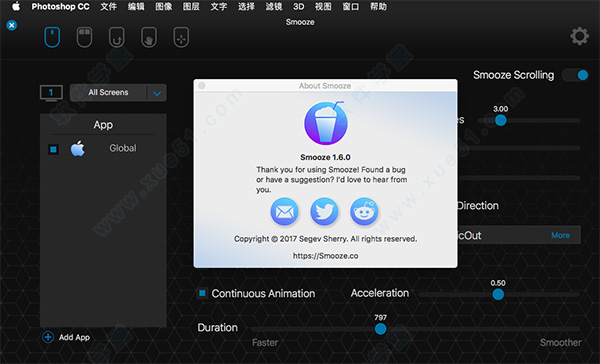Click the More link
Viewport: 600px width, 364px height.
pyautogui.click(x=560, y=235)
